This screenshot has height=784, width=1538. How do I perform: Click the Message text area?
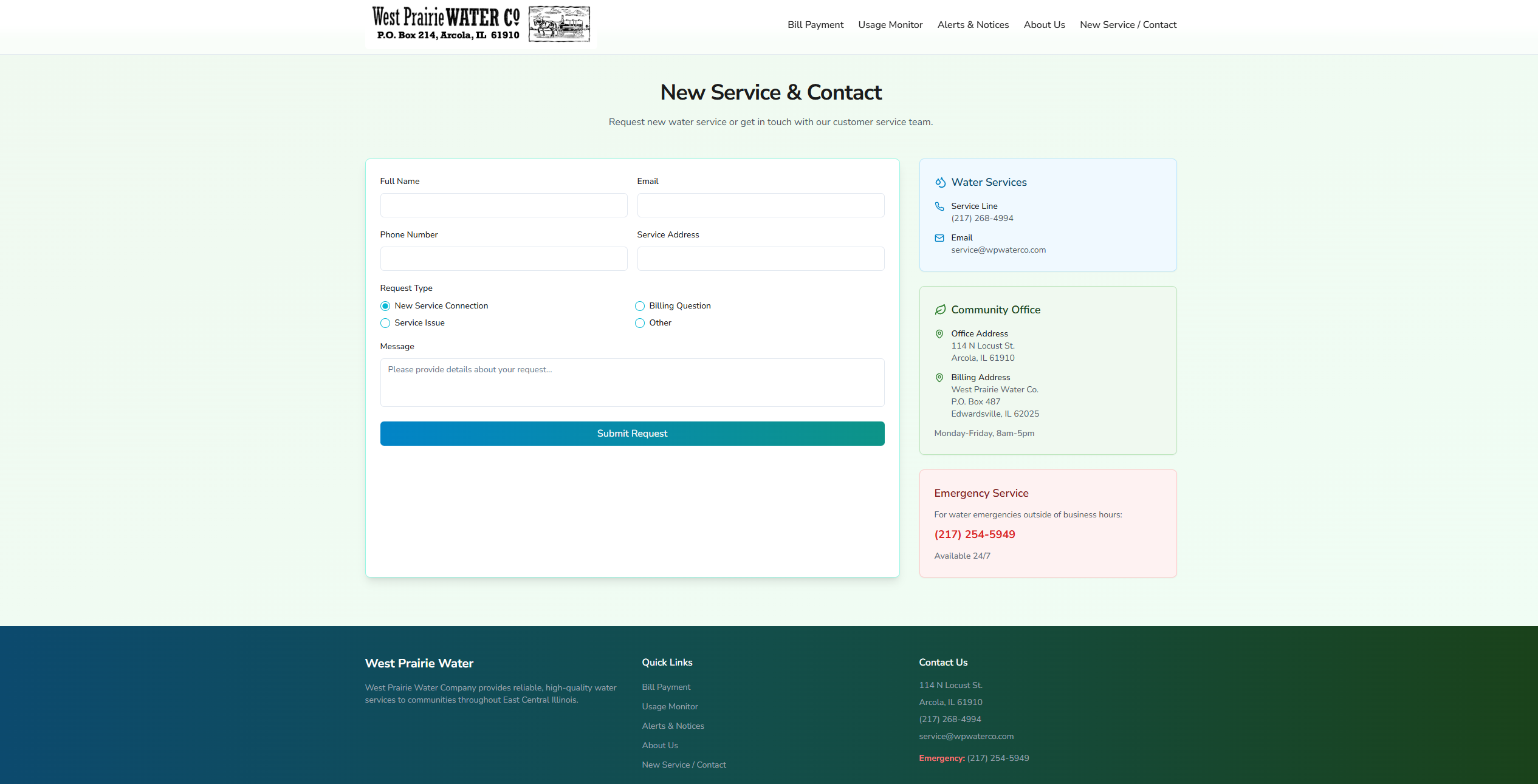[632, 383]
